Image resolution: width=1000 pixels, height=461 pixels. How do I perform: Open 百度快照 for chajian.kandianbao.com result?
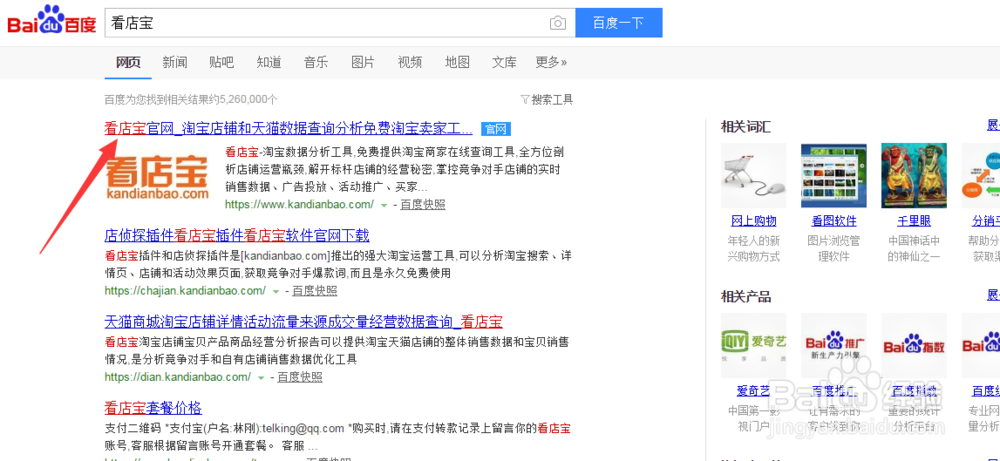coord(315,291)
